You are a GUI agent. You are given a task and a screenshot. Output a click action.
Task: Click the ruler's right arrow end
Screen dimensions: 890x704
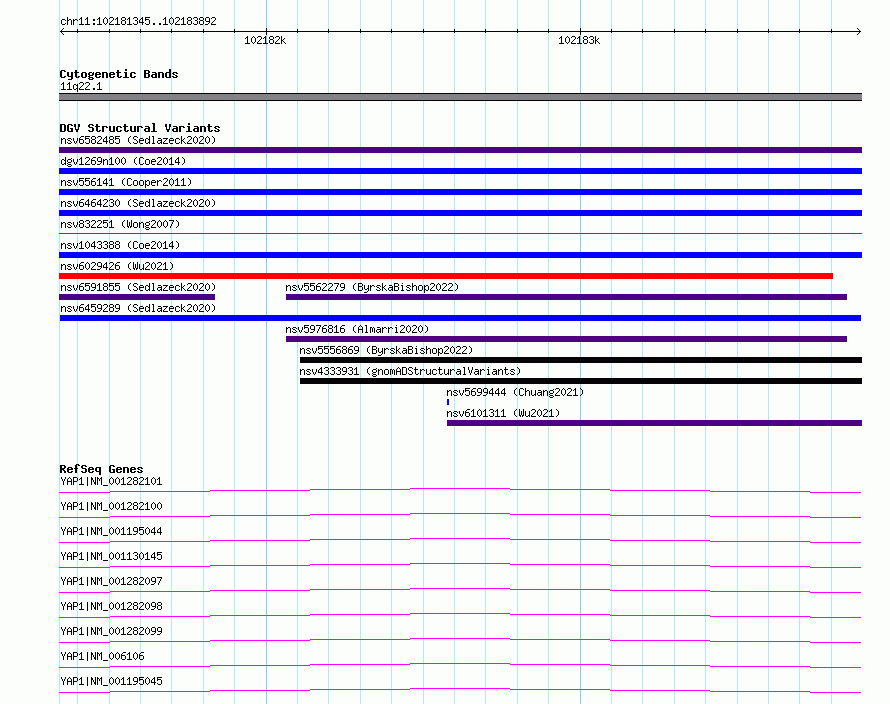[x=859, y=31]
